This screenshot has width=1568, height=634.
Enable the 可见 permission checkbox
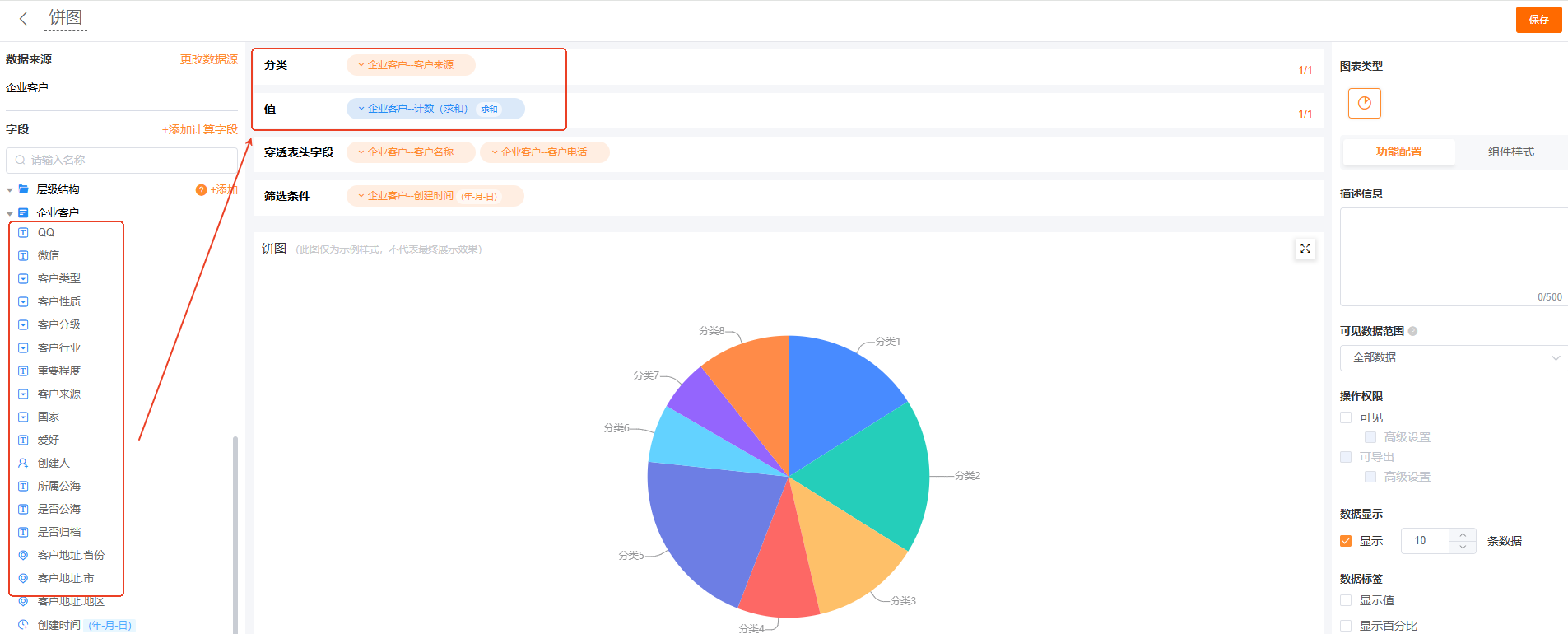coord(1346,417)
